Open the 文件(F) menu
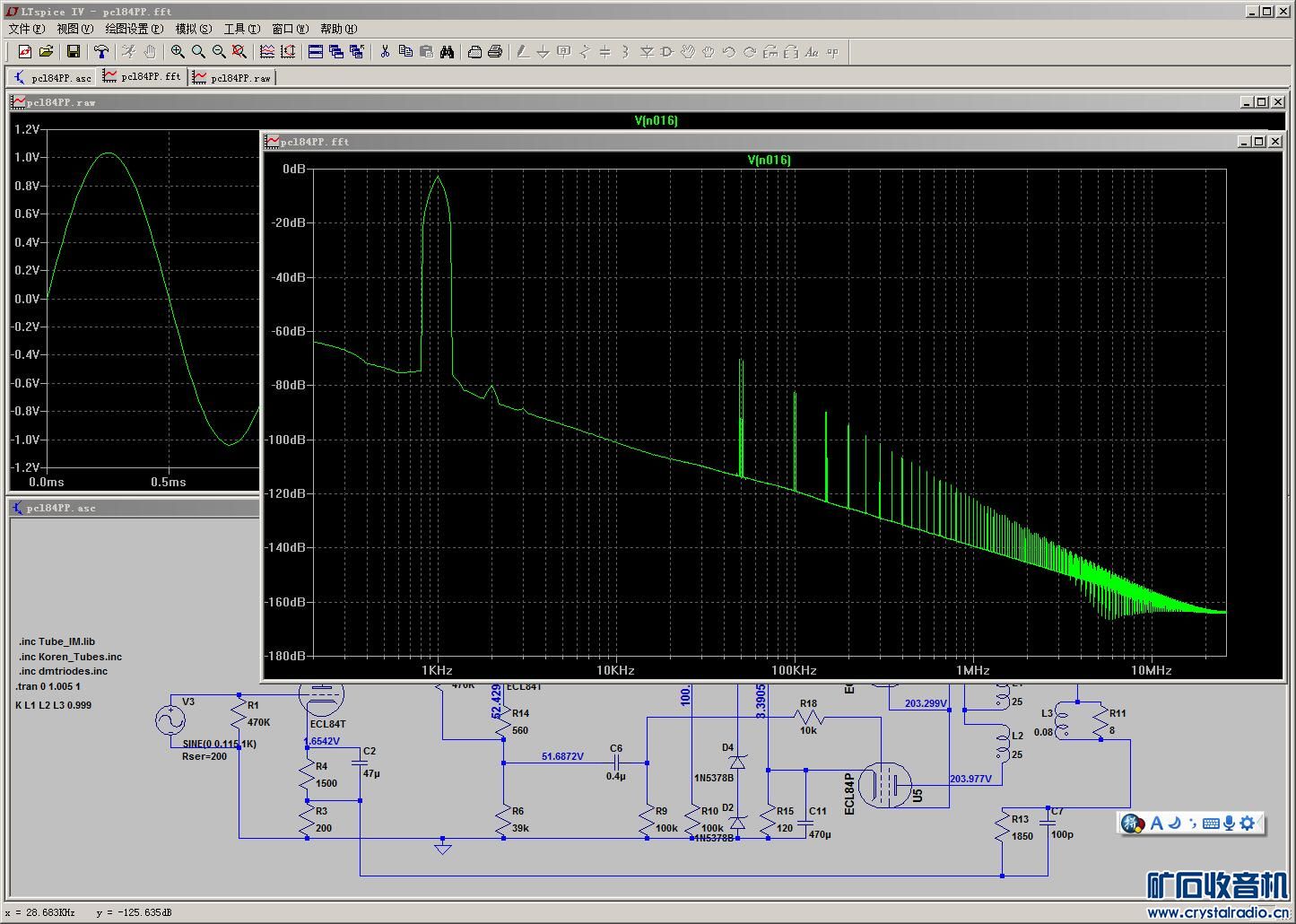 tap(26, 29)
